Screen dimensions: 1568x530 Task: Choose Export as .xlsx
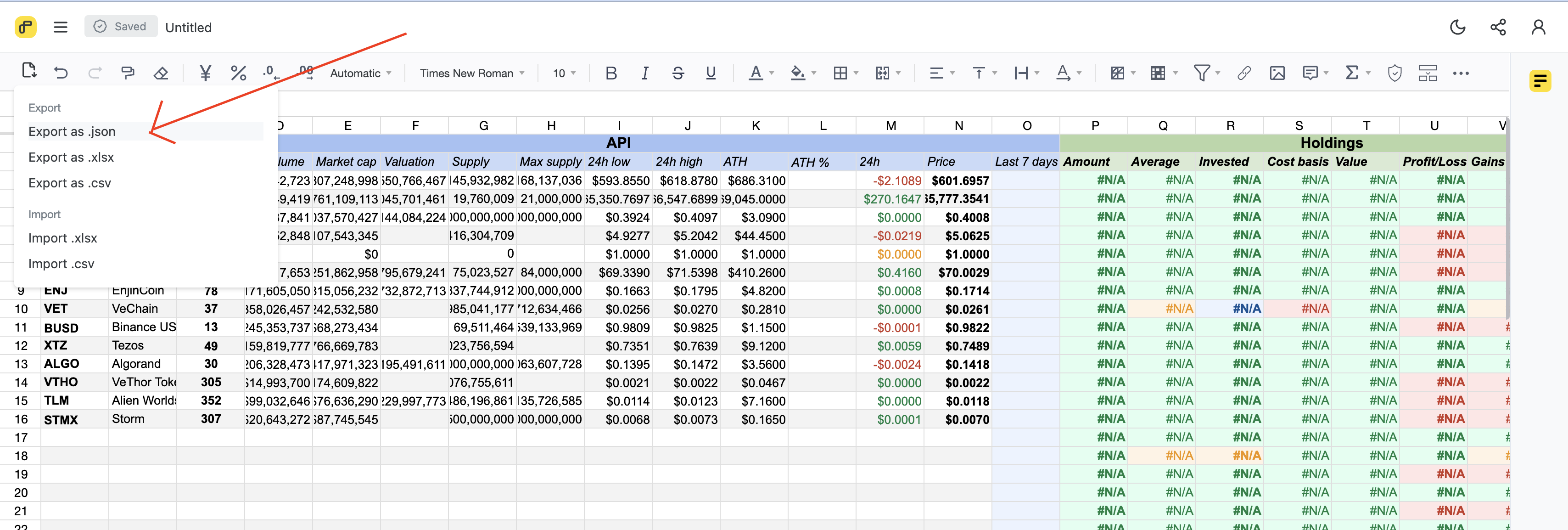(x=71, y=157)
